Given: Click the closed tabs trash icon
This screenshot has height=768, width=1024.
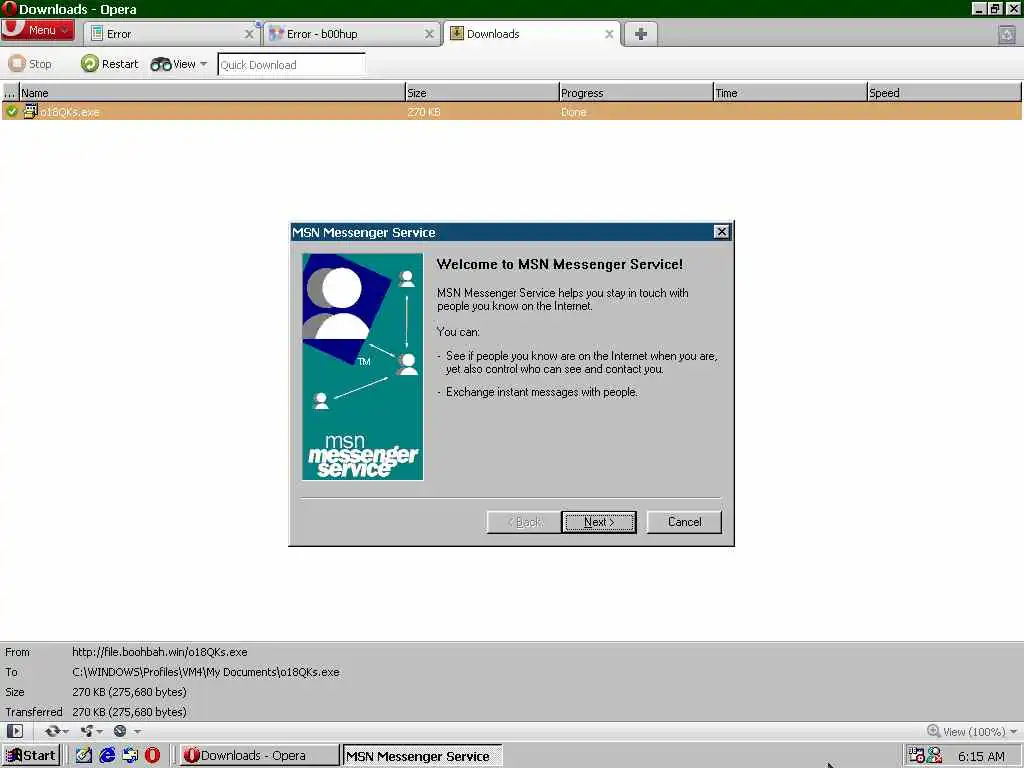Looking at the screenshot, I should 1006,35.
